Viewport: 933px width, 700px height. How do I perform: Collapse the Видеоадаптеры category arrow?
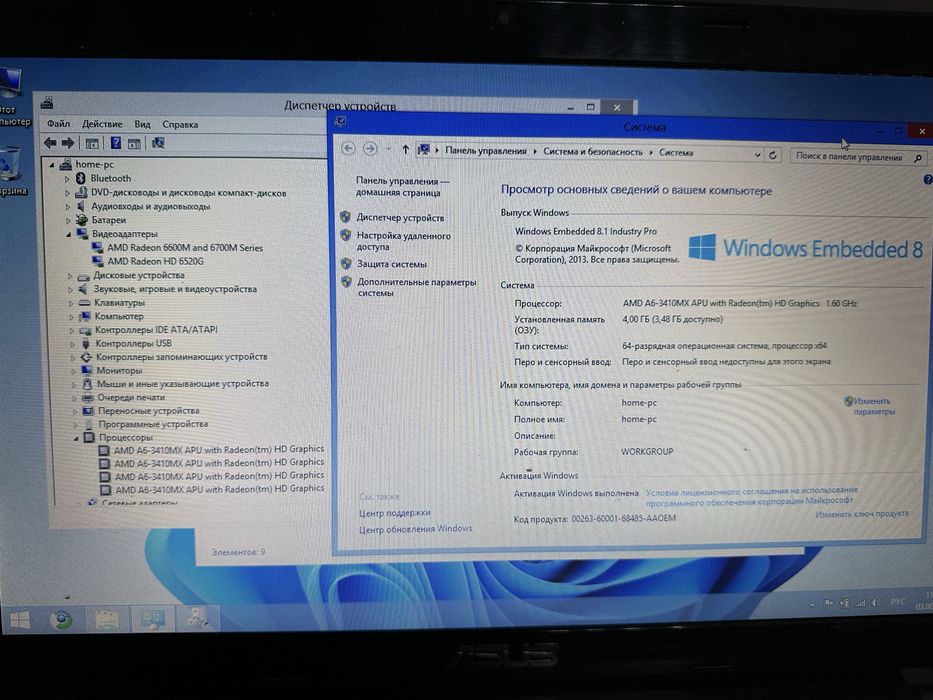click(68, 235)
